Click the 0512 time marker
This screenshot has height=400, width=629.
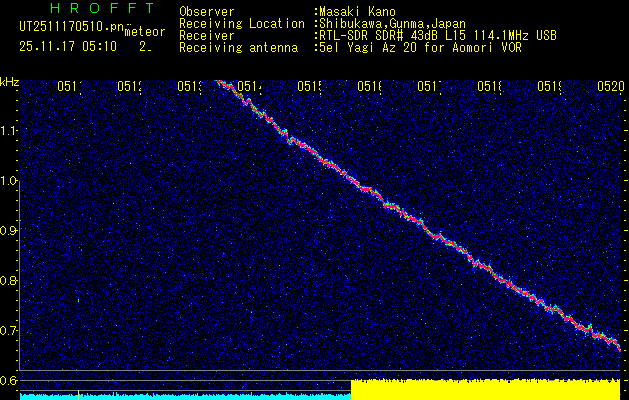pos(130,86)
